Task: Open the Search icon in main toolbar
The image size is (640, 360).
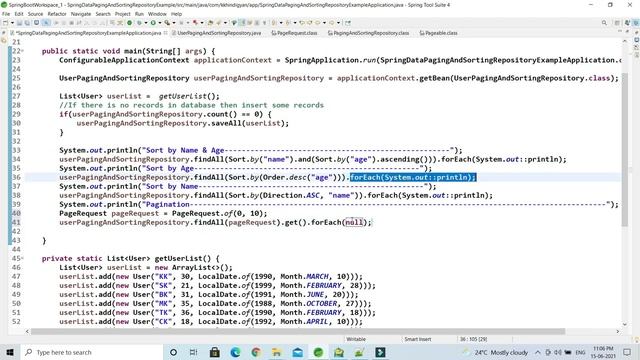Action: click(x=604, y=23)
